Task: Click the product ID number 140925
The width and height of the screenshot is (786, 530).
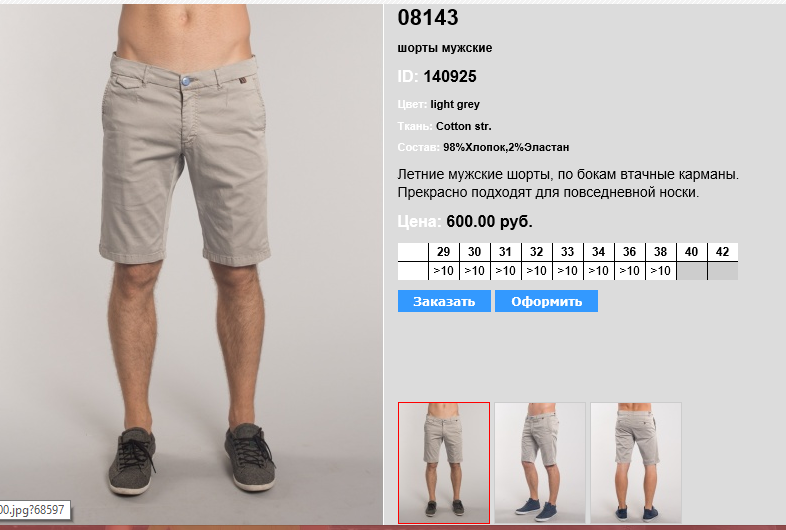Action: pos(450,77)
